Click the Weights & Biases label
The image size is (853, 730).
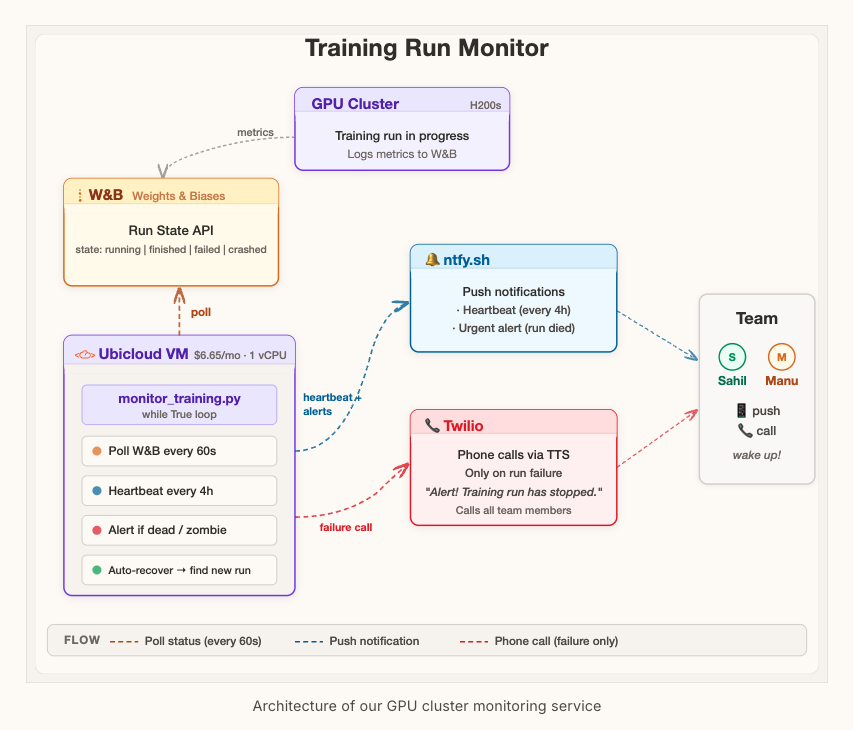178,196
